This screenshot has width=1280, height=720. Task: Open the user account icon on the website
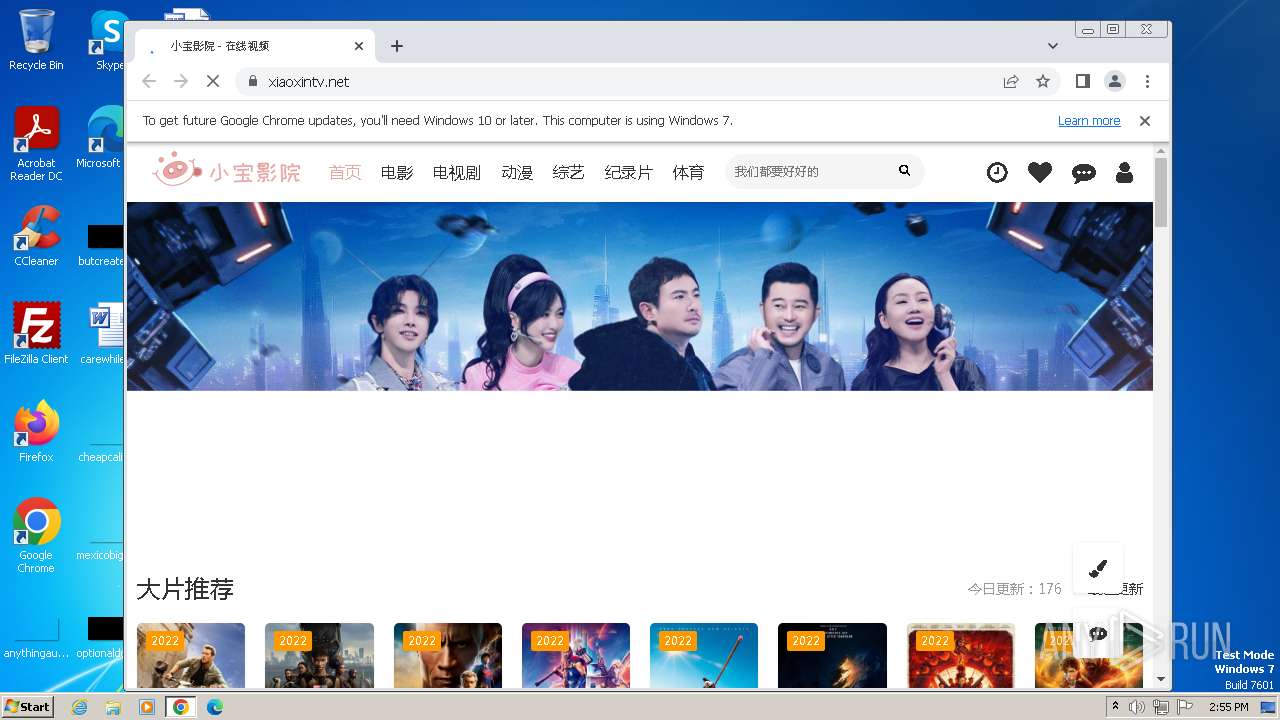[1124, 172]
